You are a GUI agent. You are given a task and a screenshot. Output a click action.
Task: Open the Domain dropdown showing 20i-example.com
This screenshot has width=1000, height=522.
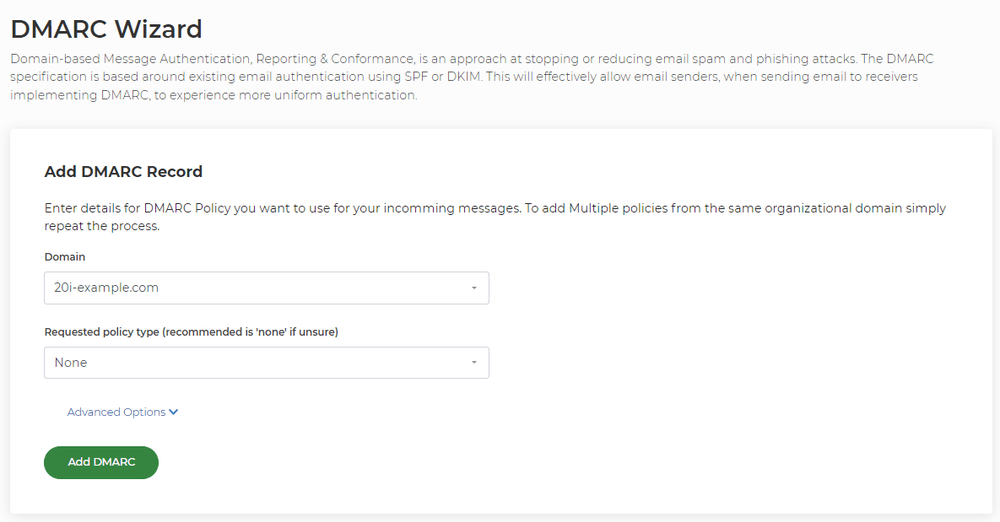pos(267,288)
